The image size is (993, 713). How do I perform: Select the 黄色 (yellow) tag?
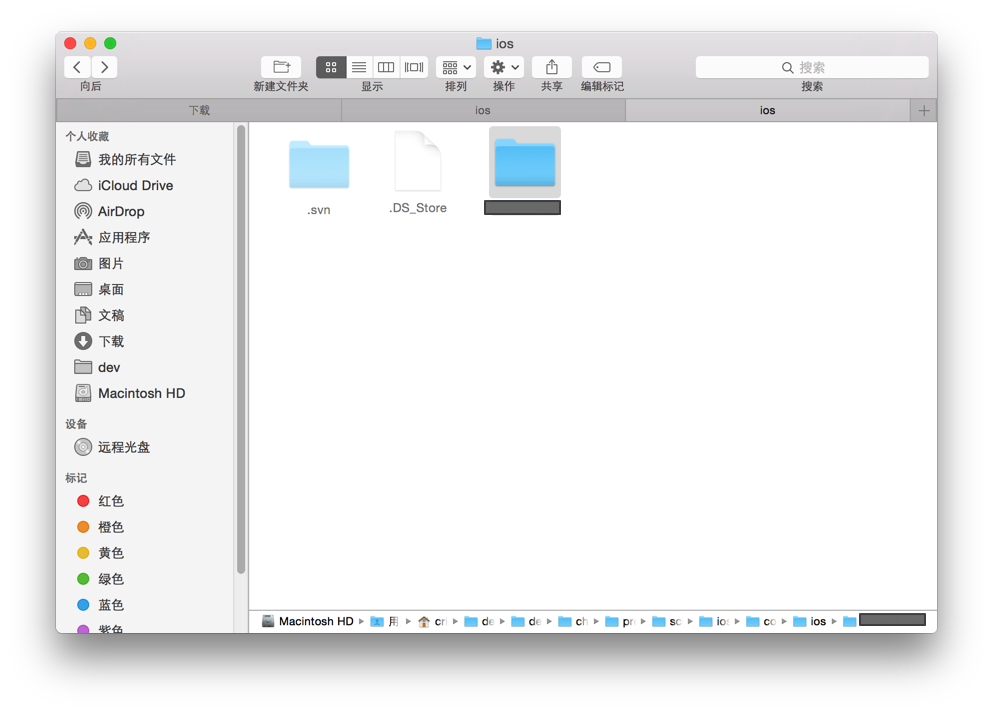[101, 553]
